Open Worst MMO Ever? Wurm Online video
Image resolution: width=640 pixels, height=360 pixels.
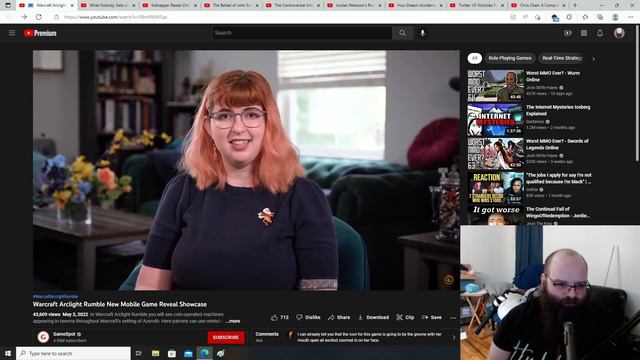(553, 76)
